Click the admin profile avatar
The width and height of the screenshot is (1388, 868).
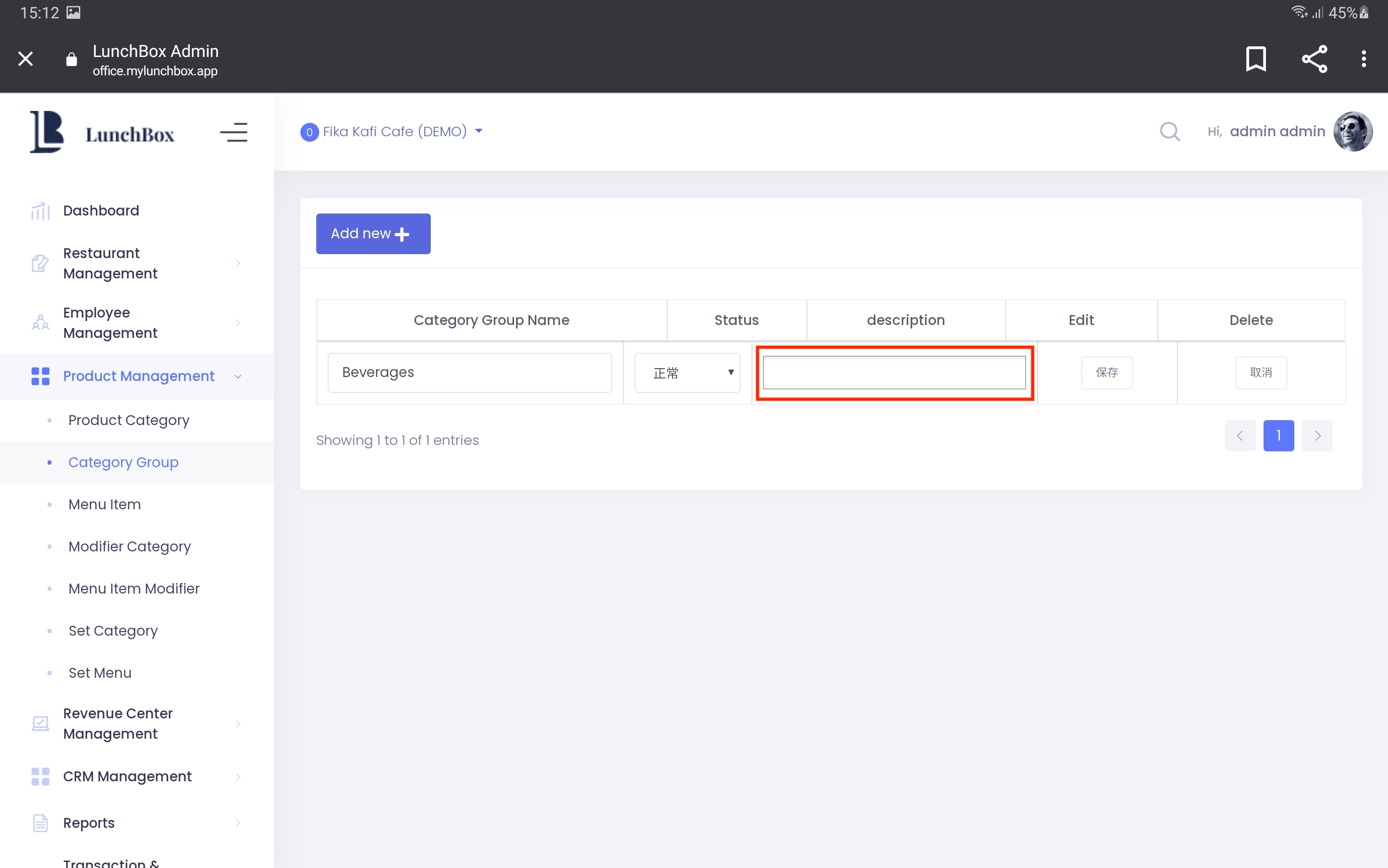(1352, 131)
